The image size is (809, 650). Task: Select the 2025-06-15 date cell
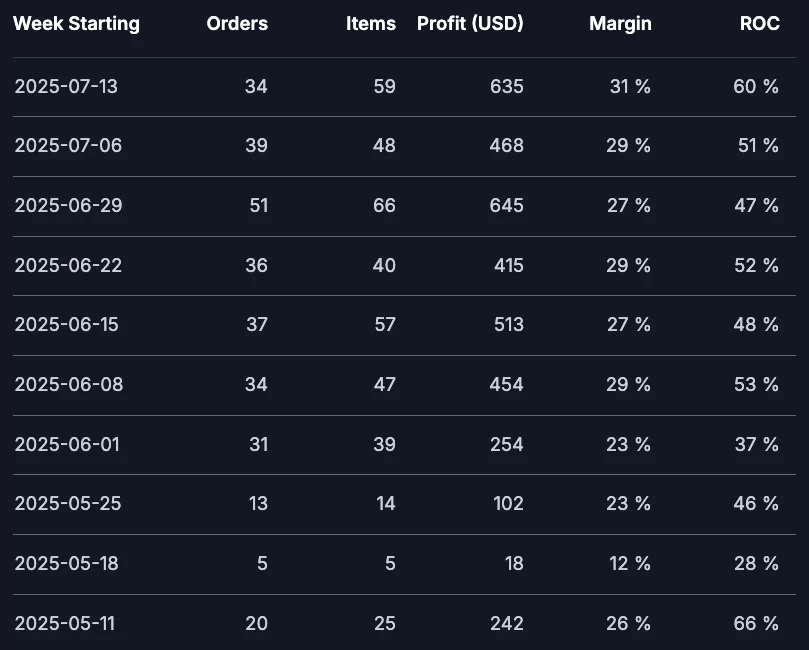coord(67,324)
